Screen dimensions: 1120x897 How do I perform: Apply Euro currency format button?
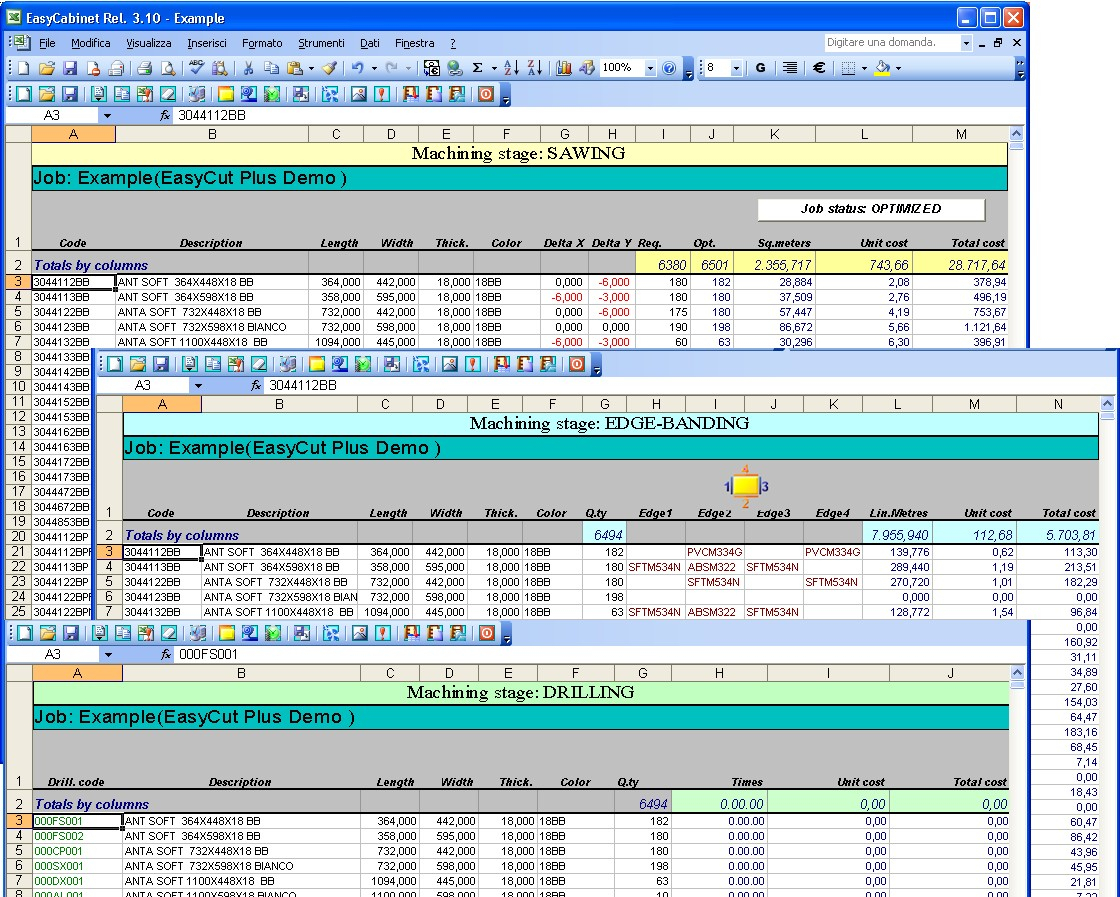818,68
